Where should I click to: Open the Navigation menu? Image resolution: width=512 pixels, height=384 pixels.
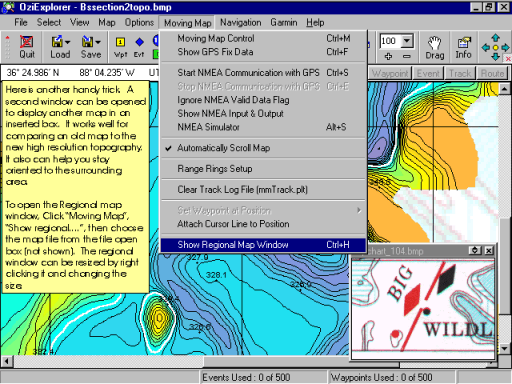(x=241, y=23)
